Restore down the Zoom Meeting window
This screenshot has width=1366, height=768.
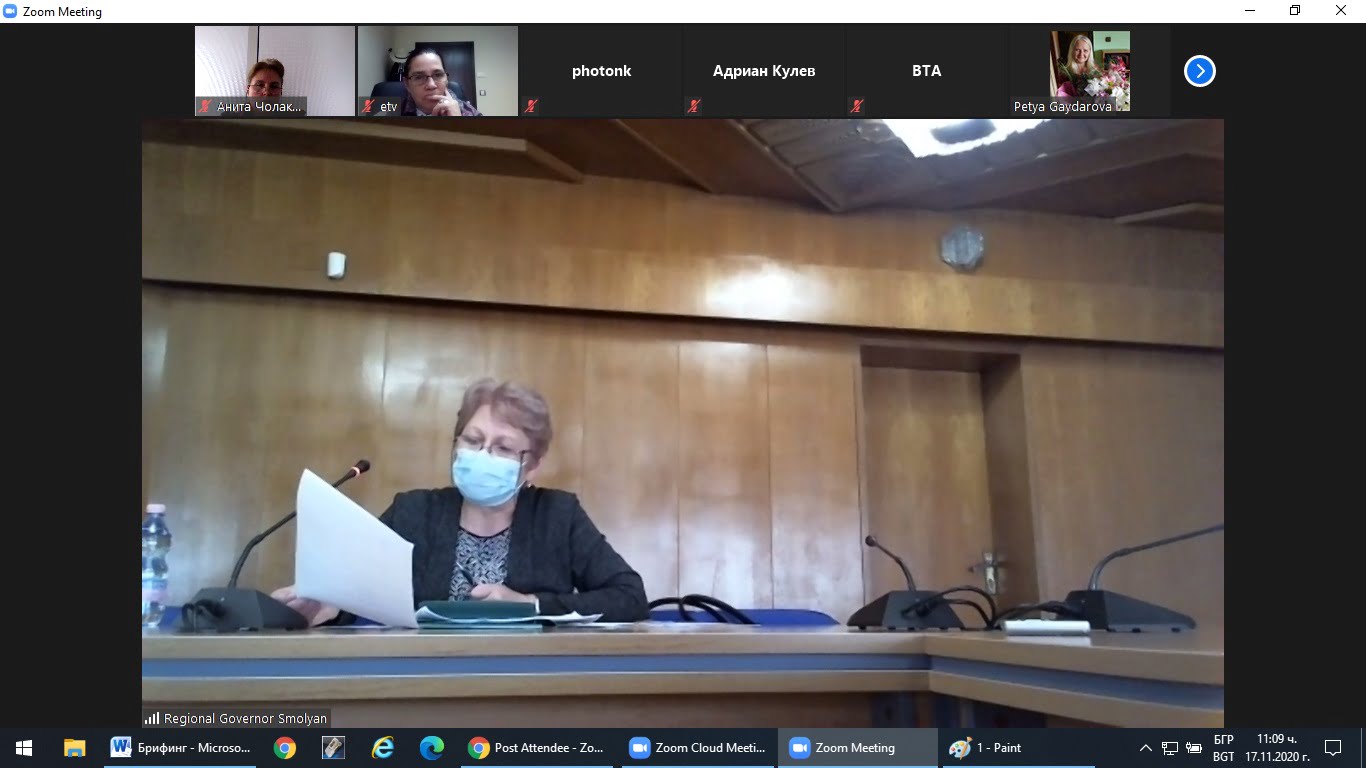click(x=1295, y=11)
